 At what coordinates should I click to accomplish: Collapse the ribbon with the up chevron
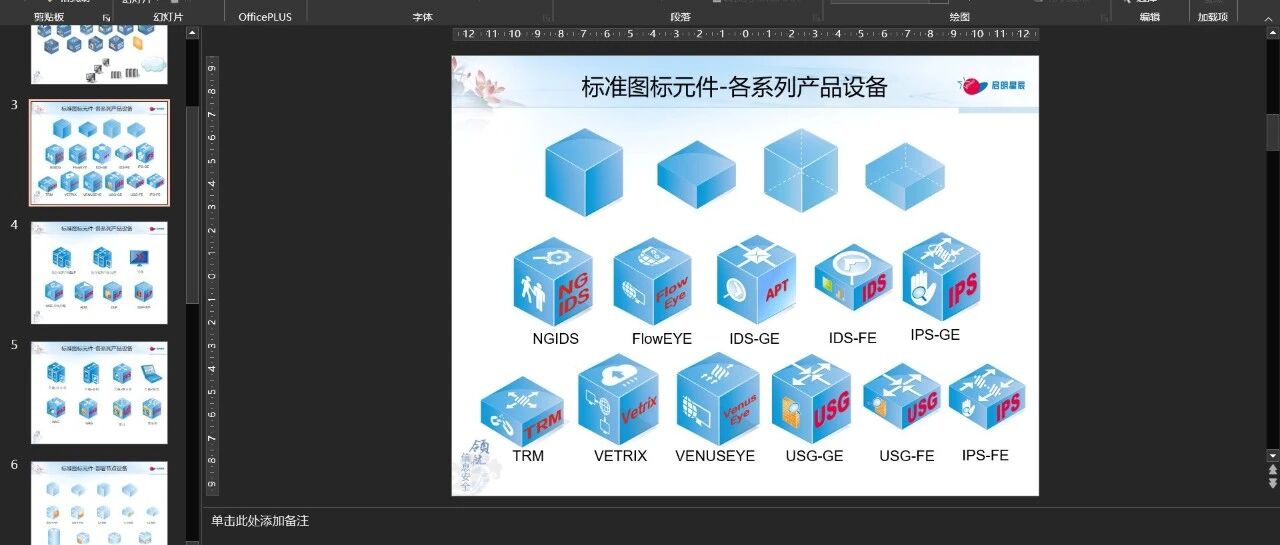(x=1269, y=17)
